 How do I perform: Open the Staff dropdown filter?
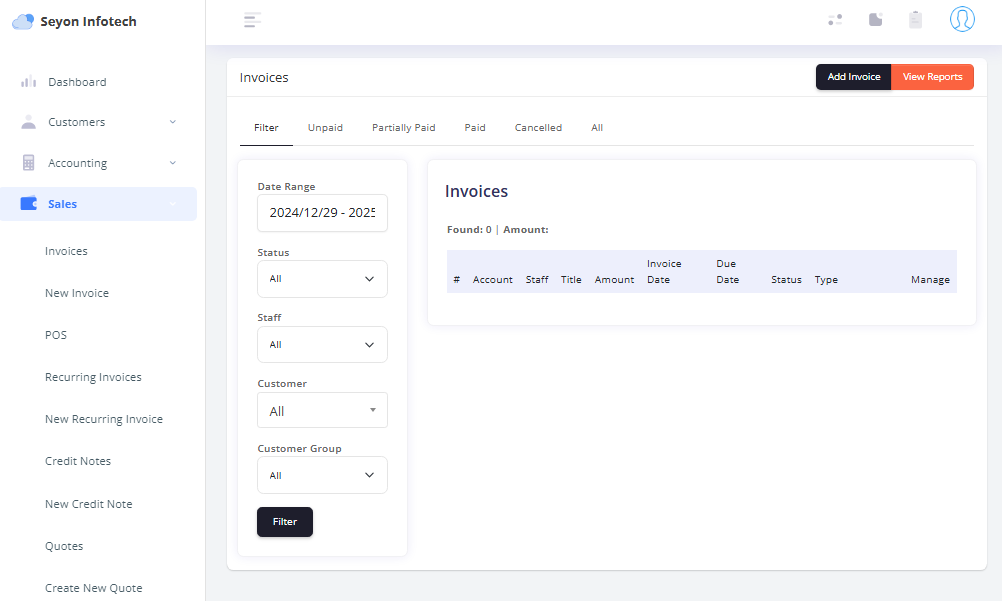pyautogui.click(x=322, y=345)
